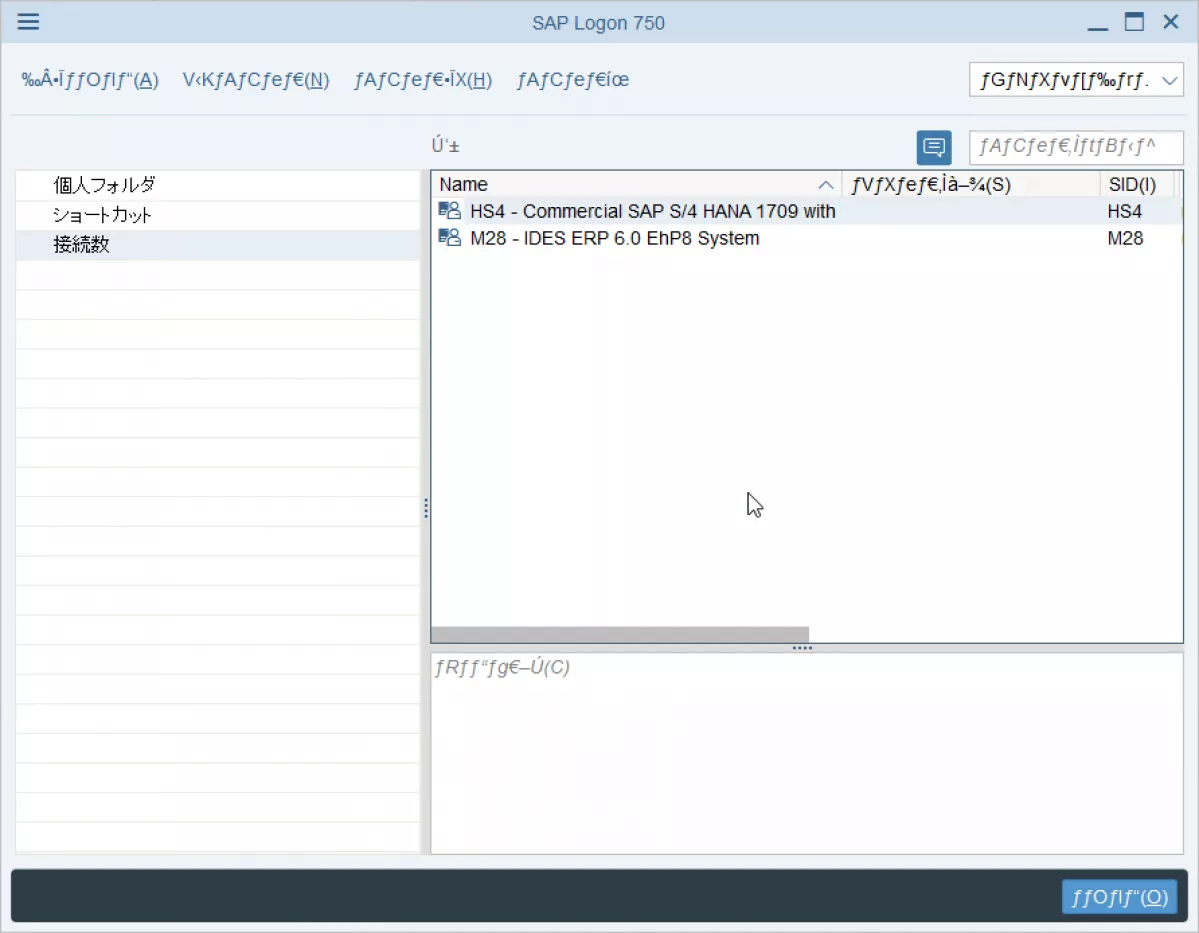Click the vertical splitter handle between panes
Image resolution: width=1199 pixels, height=933 pixels.
425,508
